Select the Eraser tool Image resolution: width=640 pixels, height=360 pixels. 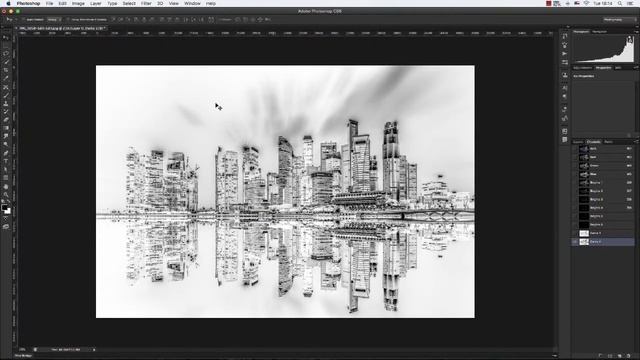click(6, 120)
